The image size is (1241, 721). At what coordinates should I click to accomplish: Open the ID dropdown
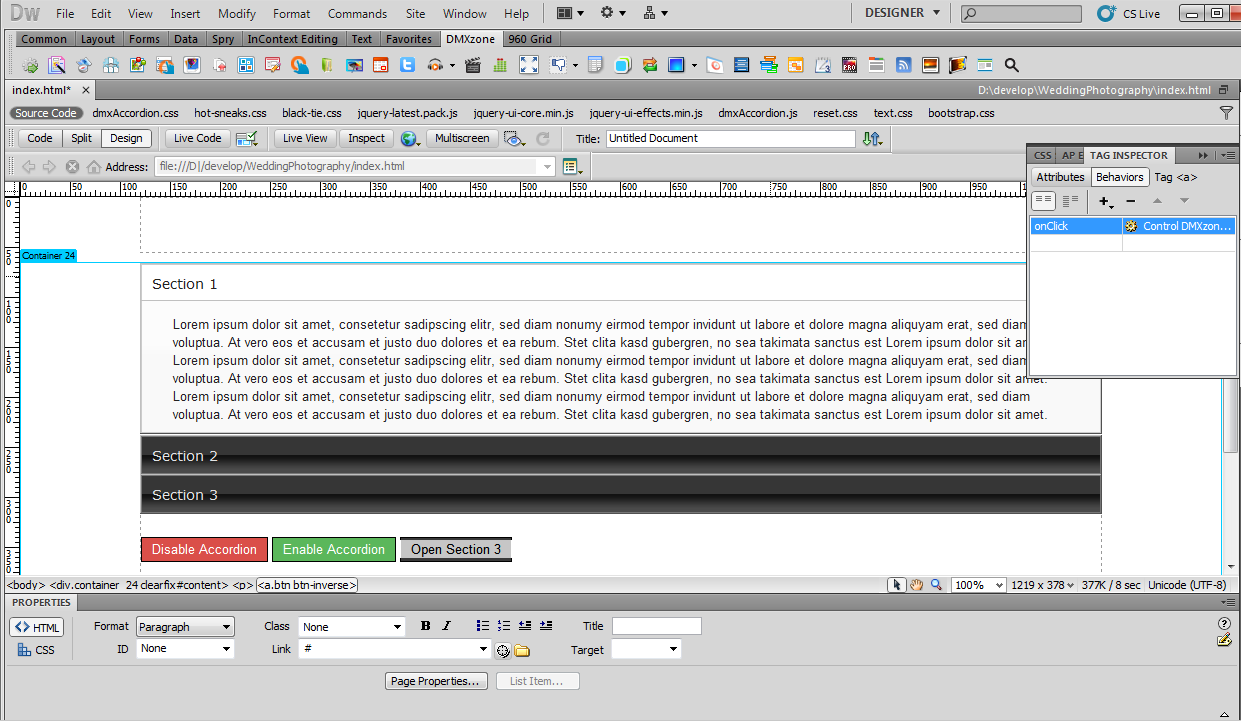click(x=186, y=649)
